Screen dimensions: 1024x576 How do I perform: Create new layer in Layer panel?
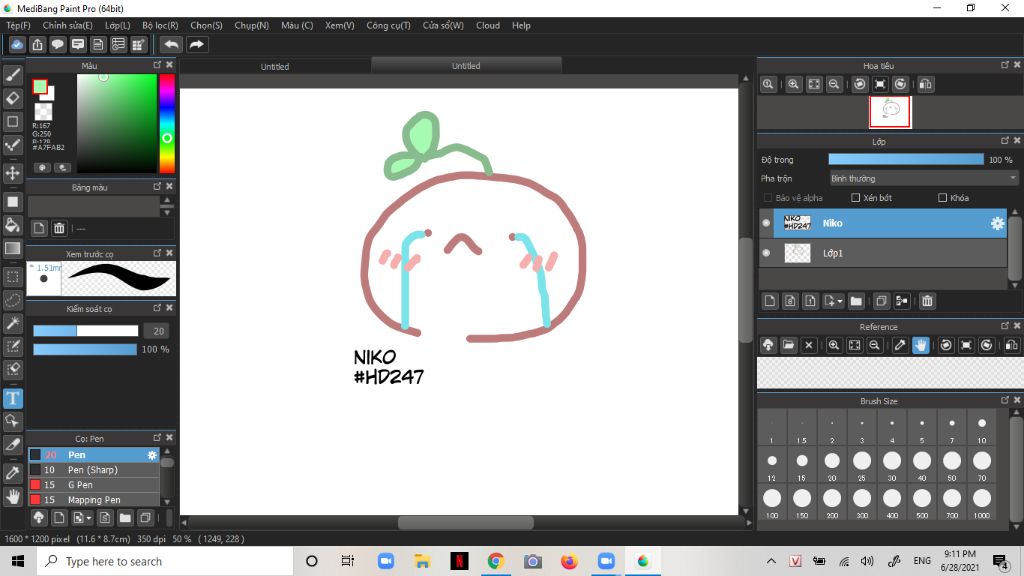[770, 301]
